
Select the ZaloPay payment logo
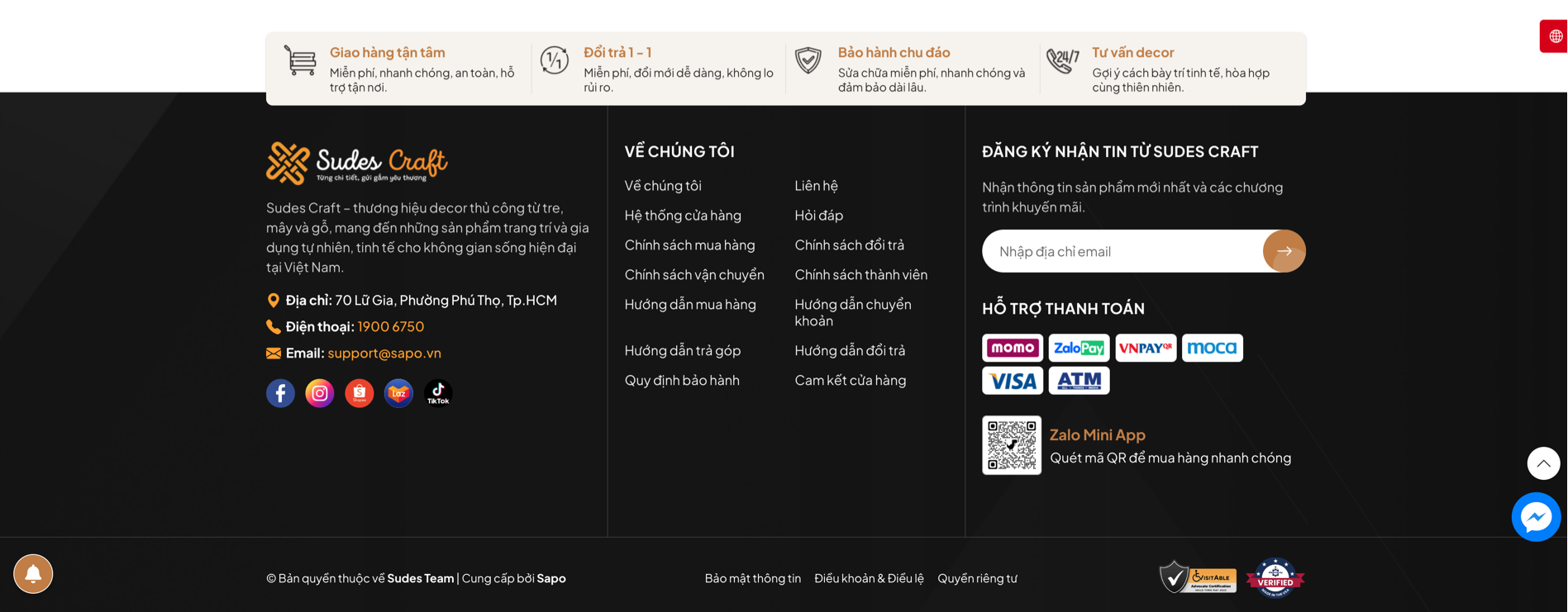point(1079,348)
